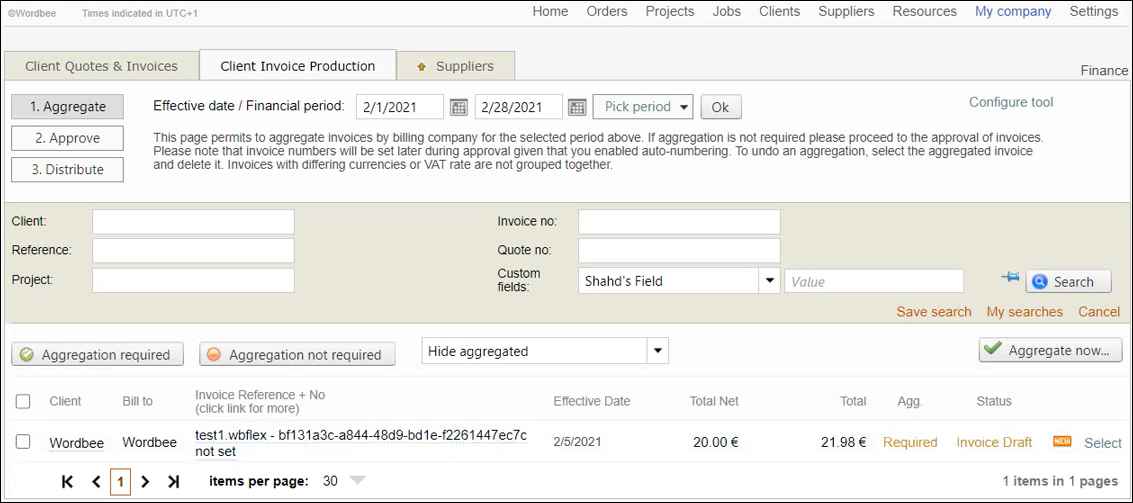Tick the checkbox for the Wordbee invoice row
Viewport: 1133px width, 503px height.
click(x=23, y=442)
